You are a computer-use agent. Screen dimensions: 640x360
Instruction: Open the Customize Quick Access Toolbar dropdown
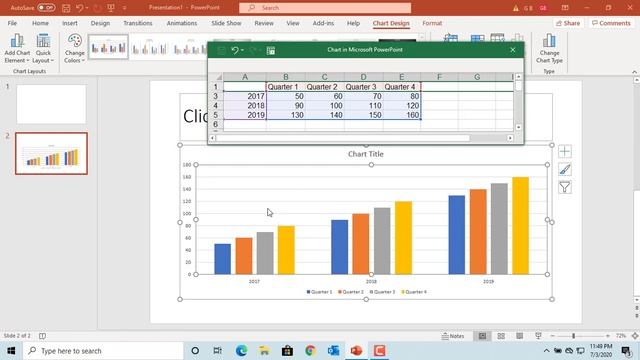coord(124,8)
